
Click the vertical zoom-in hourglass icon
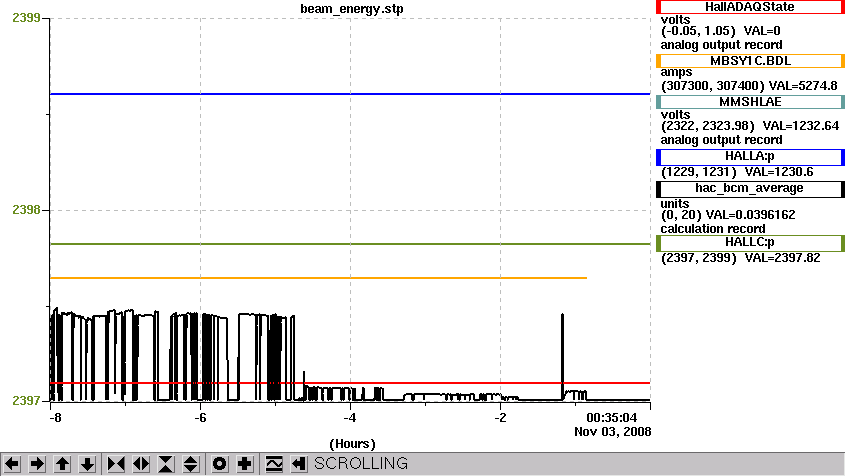click(166, 464)
